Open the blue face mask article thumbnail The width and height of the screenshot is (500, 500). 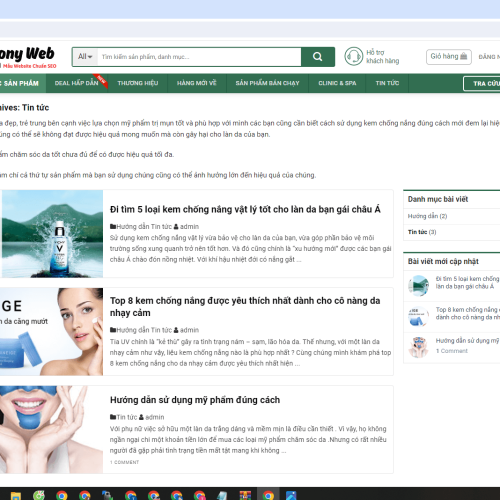(x=51, y=429)
